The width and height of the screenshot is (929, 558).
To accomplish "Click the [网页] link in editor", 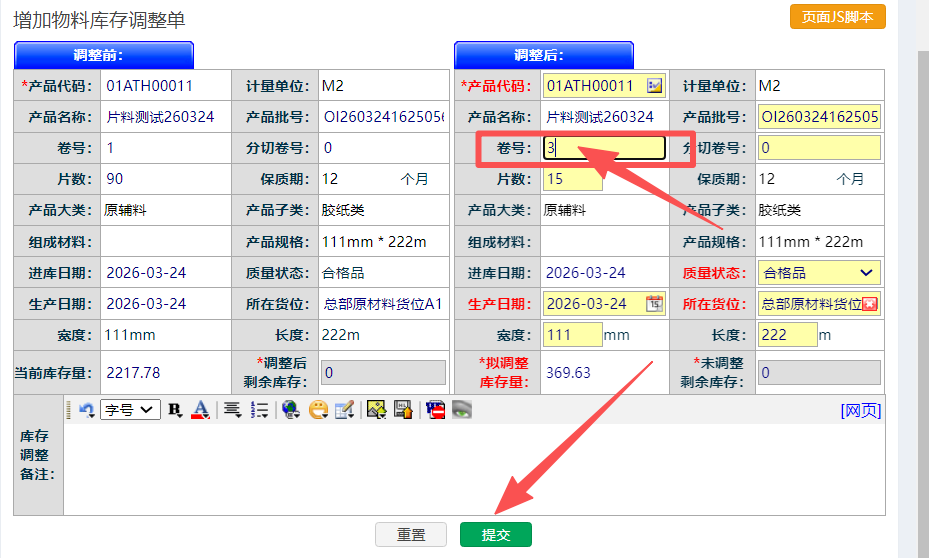I will 860,410.
